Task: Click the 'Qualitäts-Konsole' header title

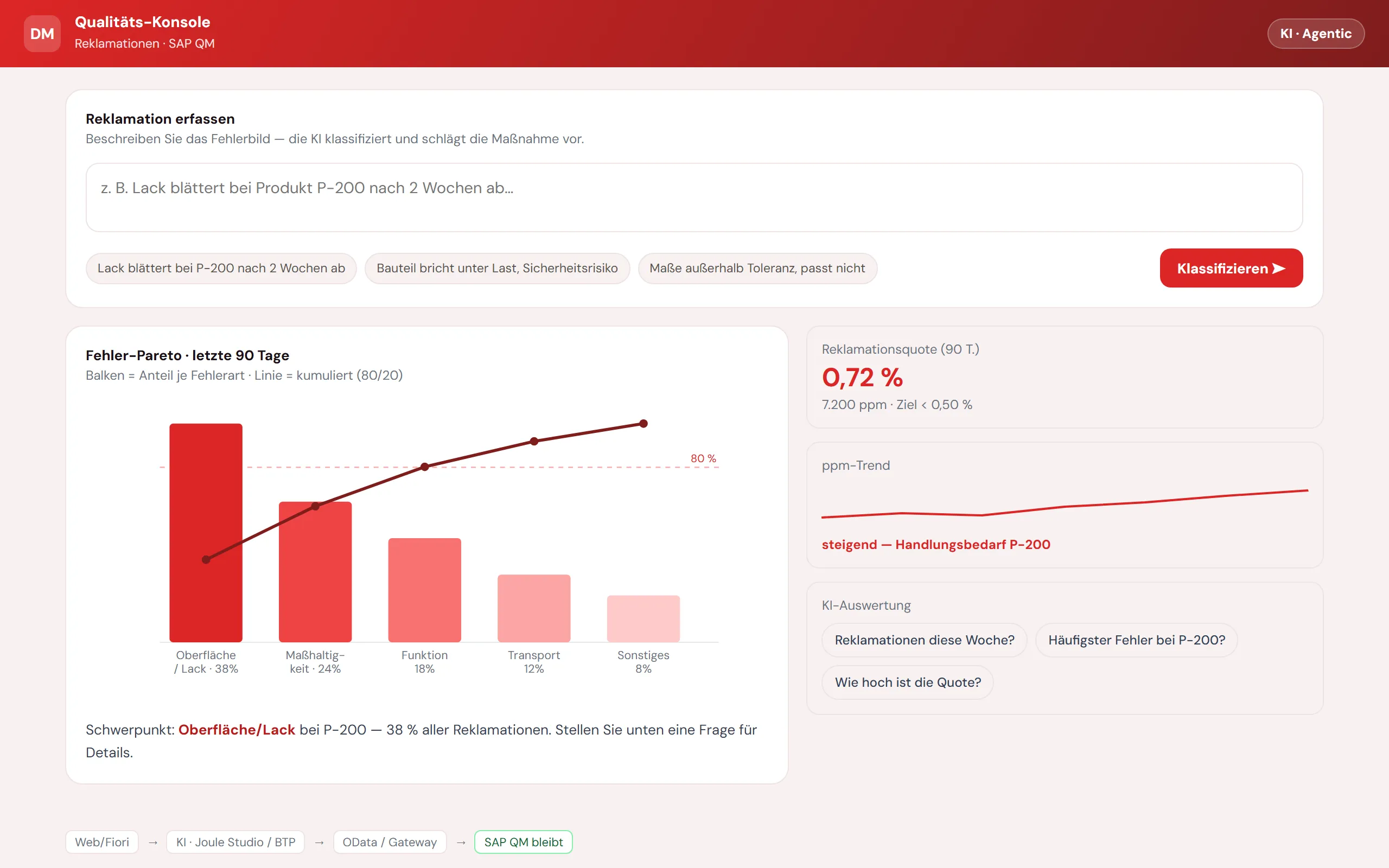Action: (x=142, y=22)
